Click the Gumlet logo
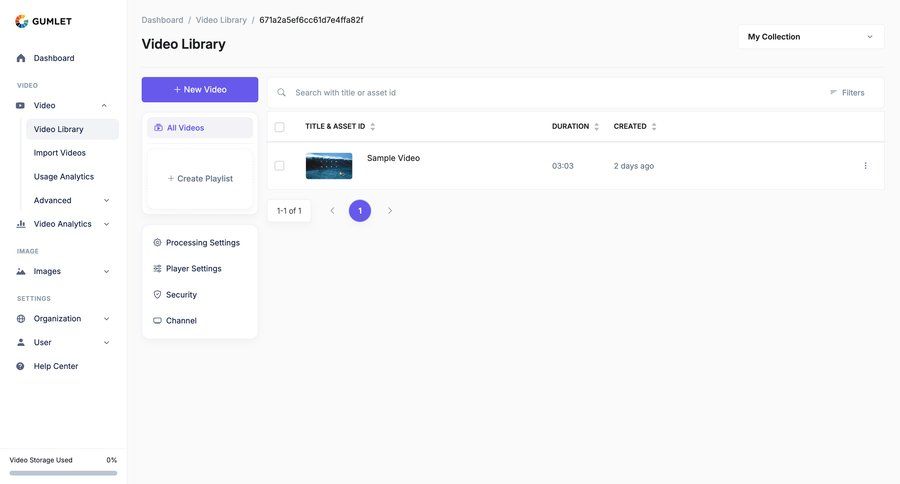Viewport: 900px width, 484px height. click(x=44, y=21)
